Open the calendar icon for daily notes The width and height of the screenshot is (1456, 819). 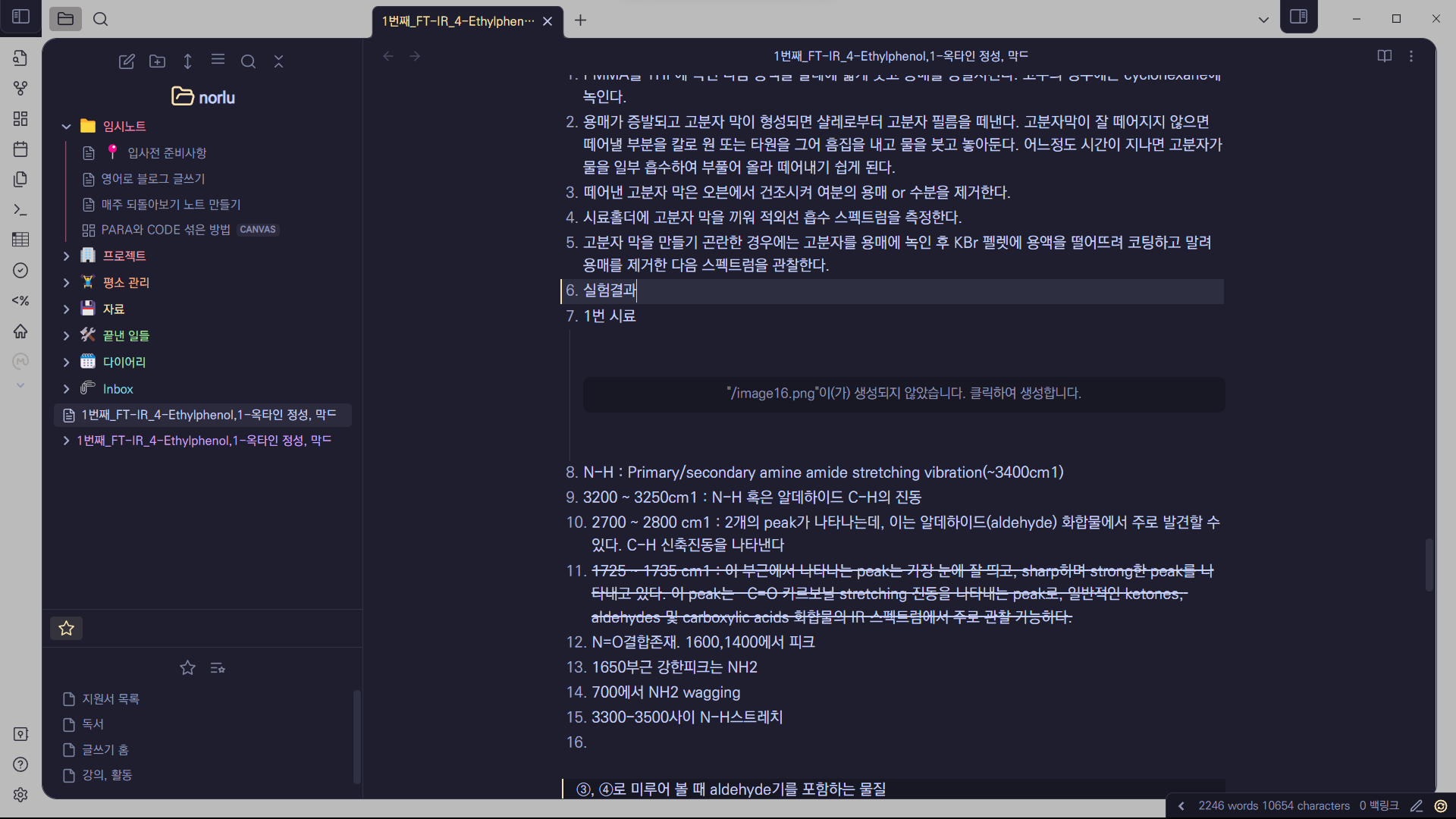(x=20, y=149)
